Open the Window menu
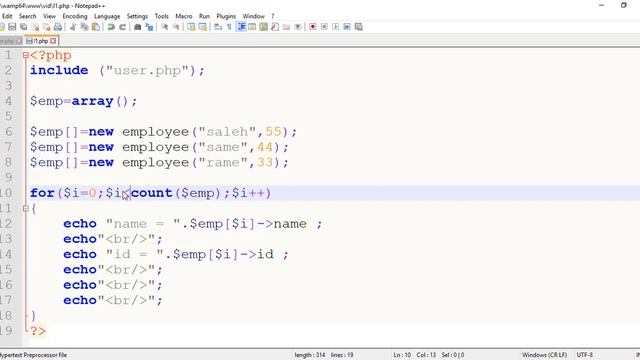 click(253, 16)
